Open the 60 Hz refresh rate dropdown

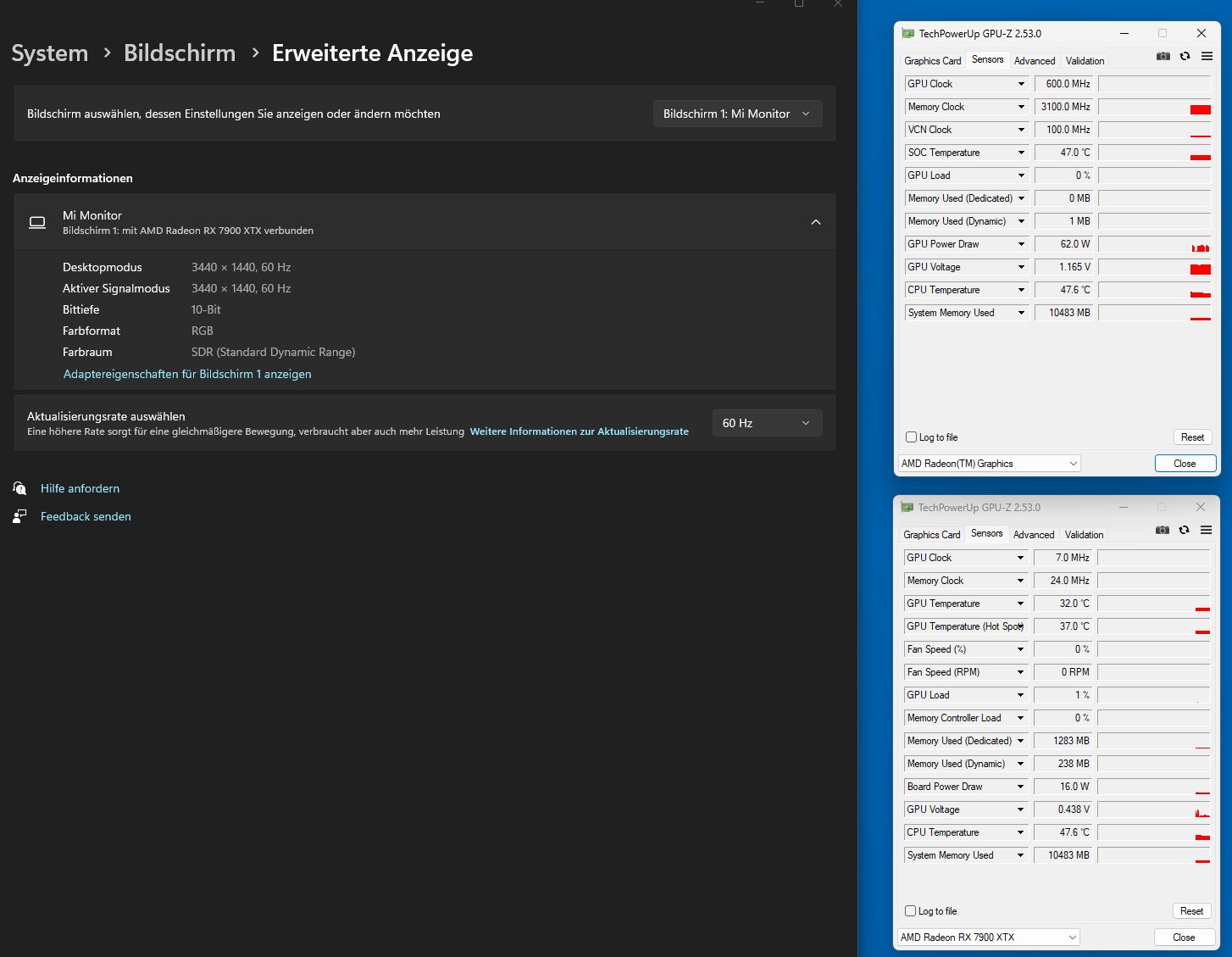[767, 423]
